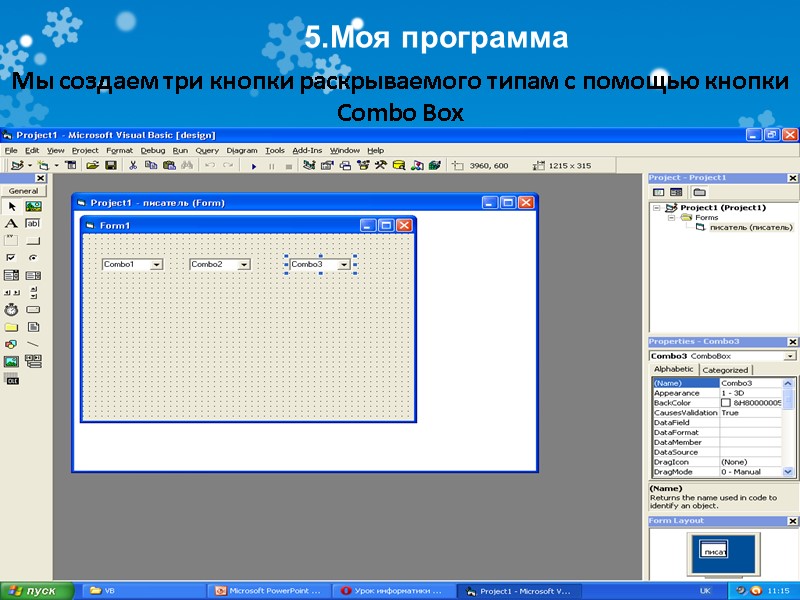
Task: Click the BackColor color swatch
Action: [x=726, y=403]
